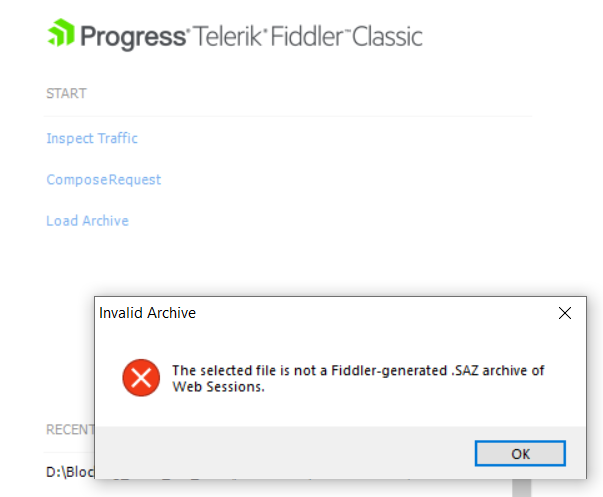Click the Progress wordmark in header
This screenshot has height=497, width=603.
[x=133, y=37]
